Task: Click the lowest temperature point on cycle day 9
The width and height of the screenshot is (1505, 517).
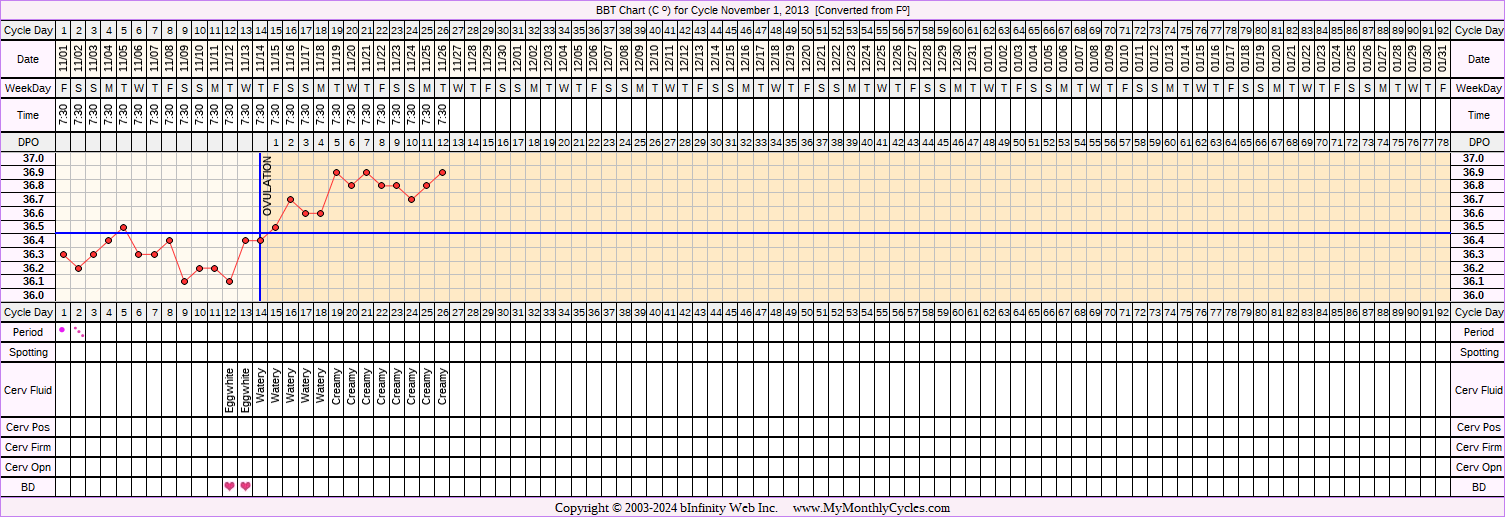Action: [184, 282]
